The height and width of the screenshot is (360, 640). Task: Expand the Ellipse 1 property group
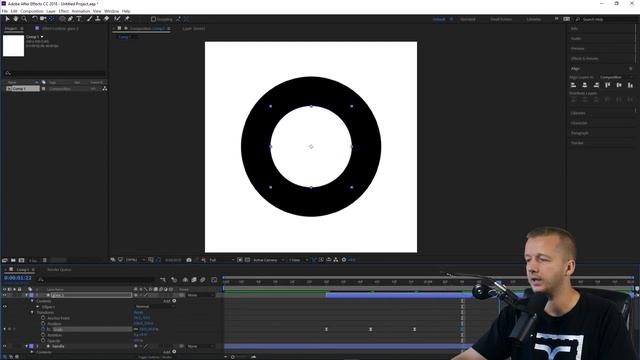click(x=38, y=307)
